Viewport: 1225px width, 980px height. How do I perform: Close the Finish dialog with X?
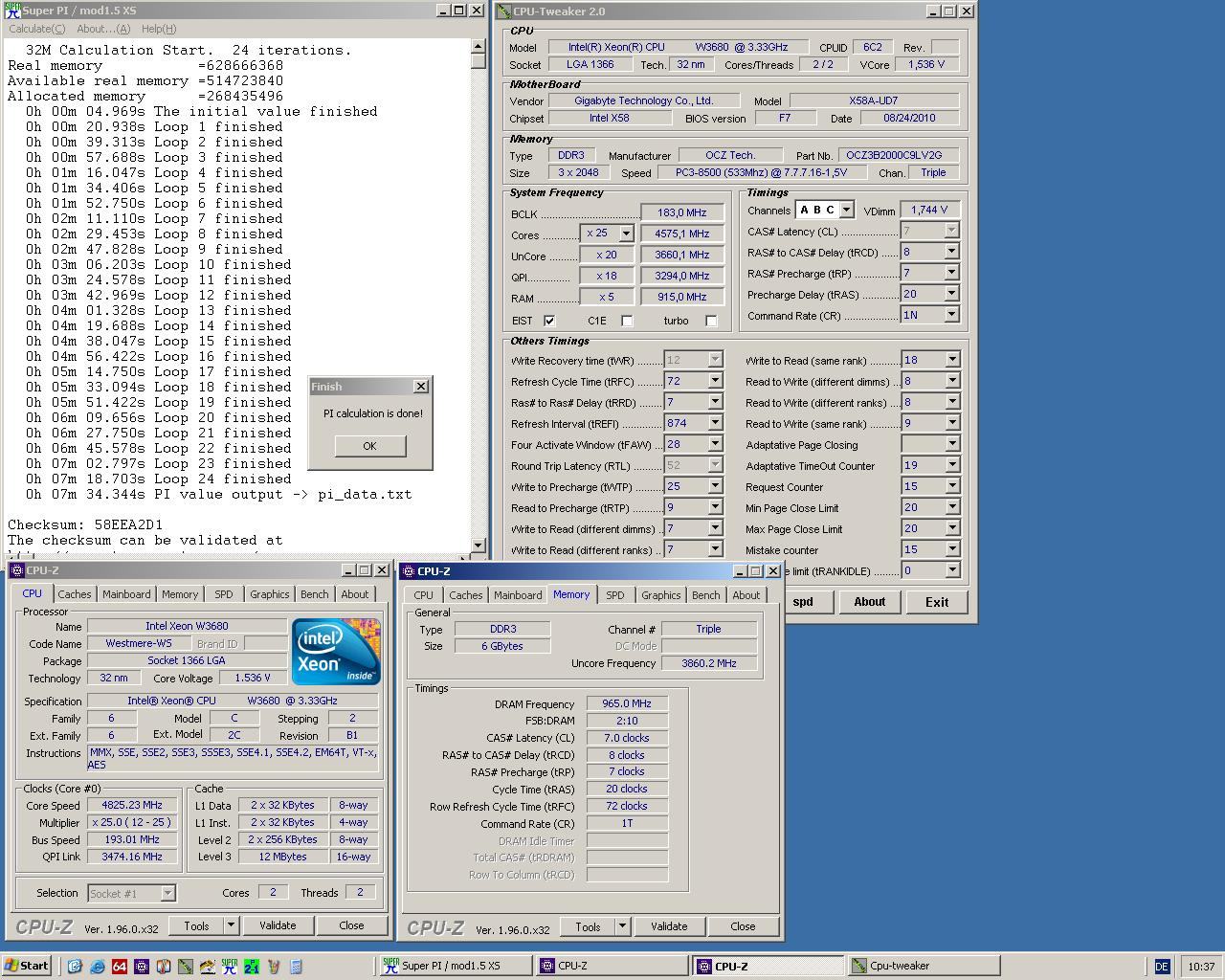coord(420,387)
